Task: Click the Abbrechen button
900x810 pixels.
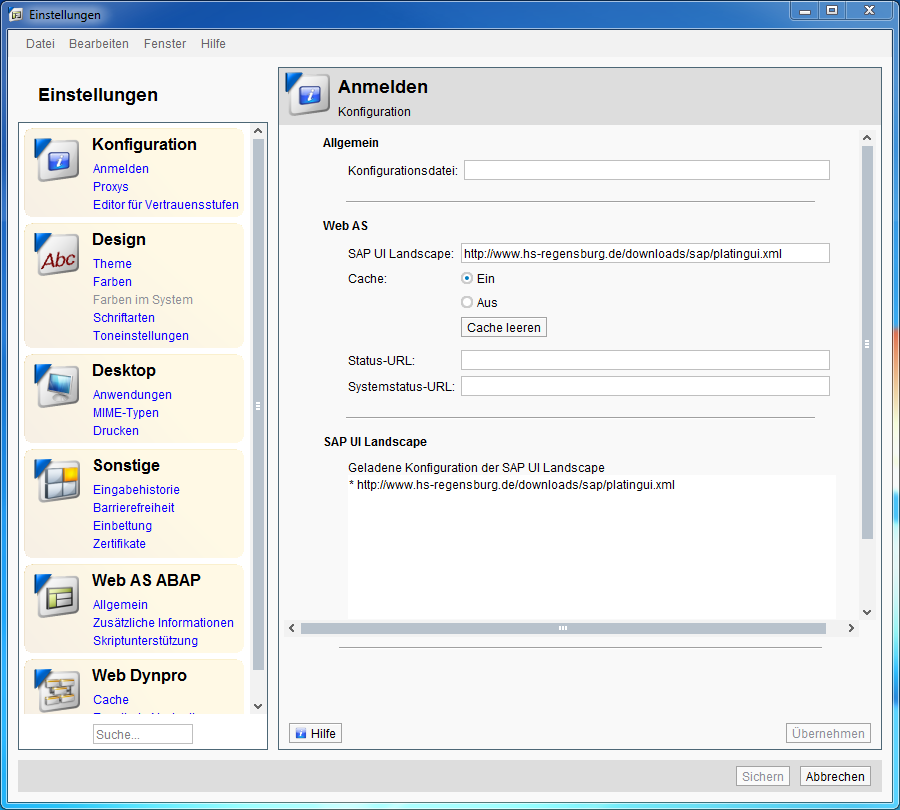Action: pos(834,777)
